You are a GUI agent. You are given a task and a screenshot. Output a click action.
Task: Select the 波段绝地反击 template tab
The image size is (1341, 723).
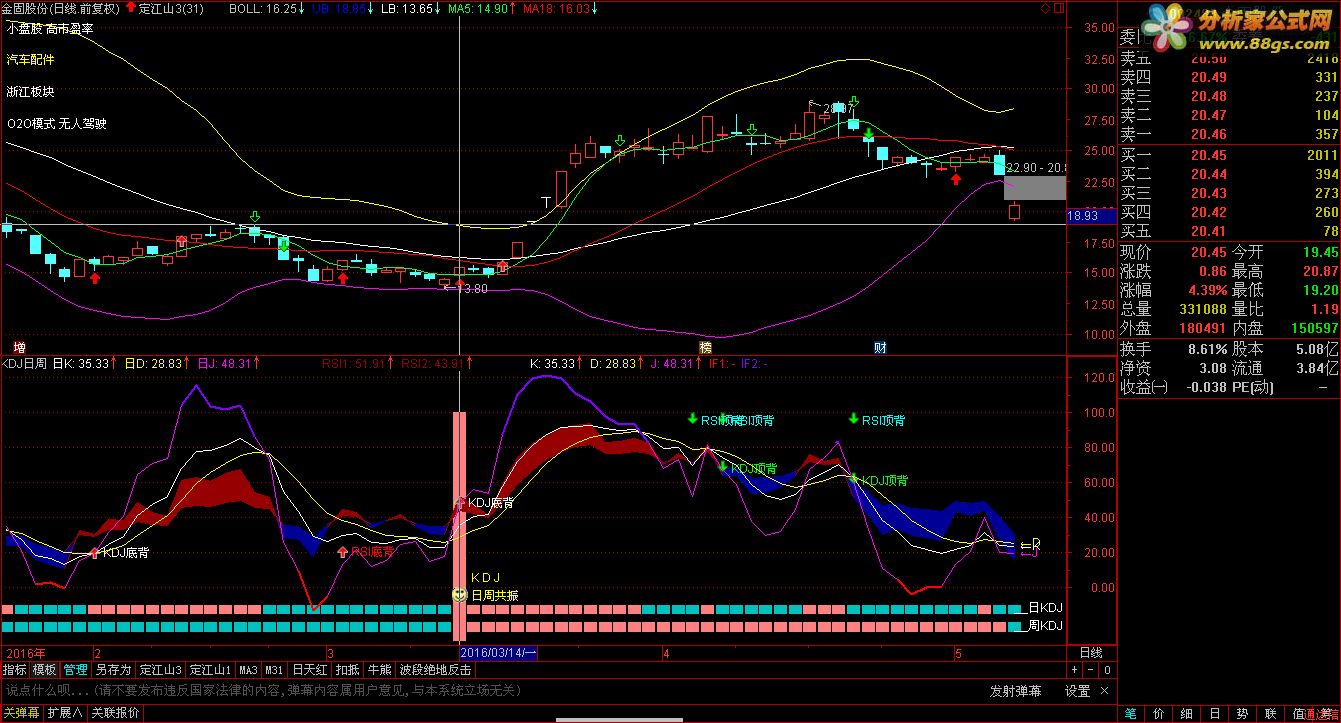(x=435, y=670)
